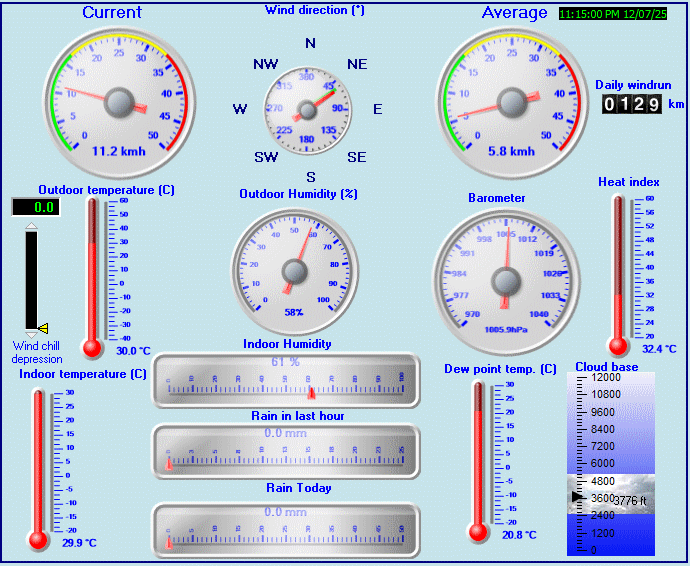The image size is (690, 566).
Task: Click the Daily windrun odometer counter
Action: pyautogui.click(x=631, y=104)
